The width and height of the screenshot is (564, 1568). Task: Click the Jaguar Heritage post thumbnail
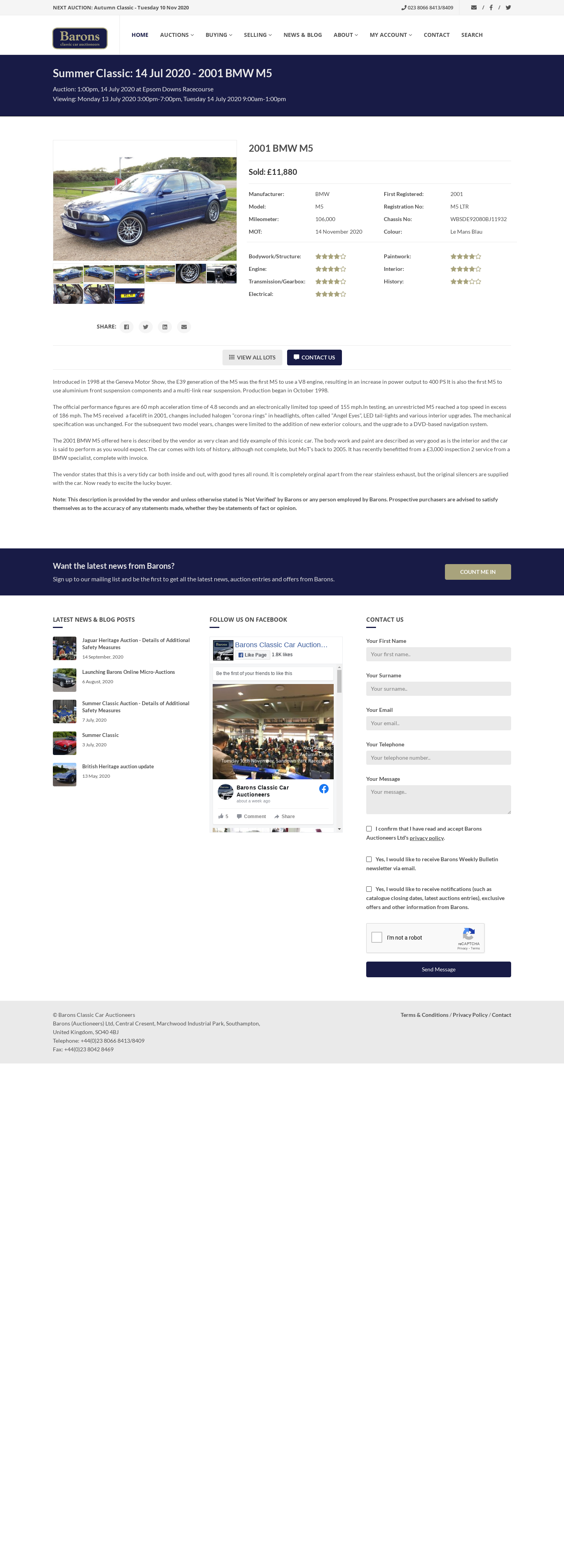[x=65, y=648]
